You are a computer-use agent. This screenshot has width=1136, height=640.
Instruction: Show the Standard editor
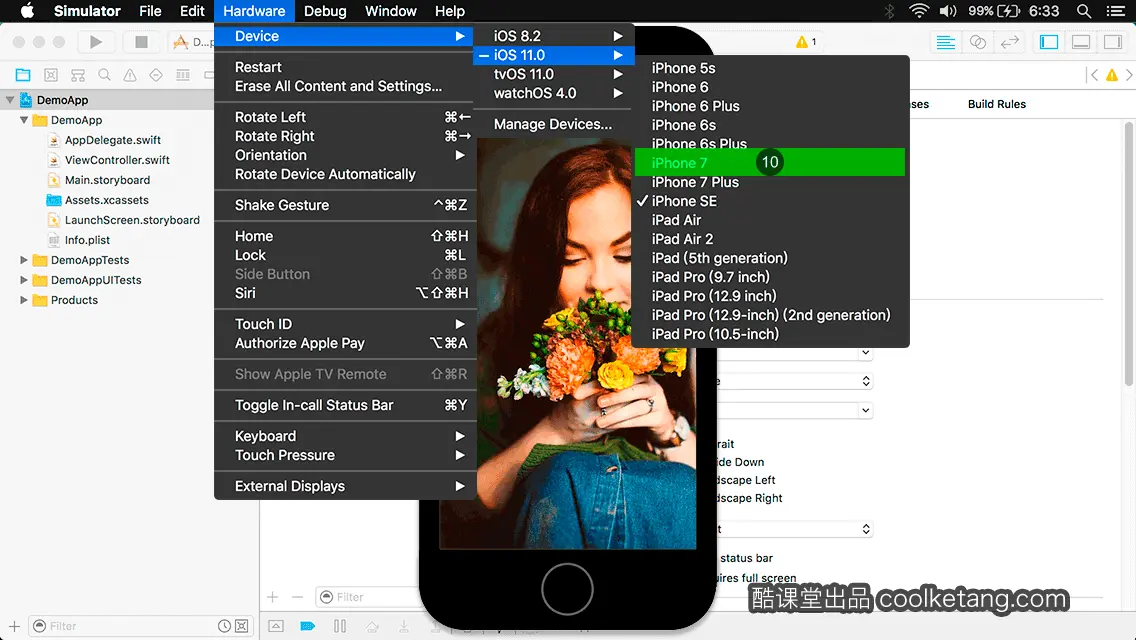[945, 42]
